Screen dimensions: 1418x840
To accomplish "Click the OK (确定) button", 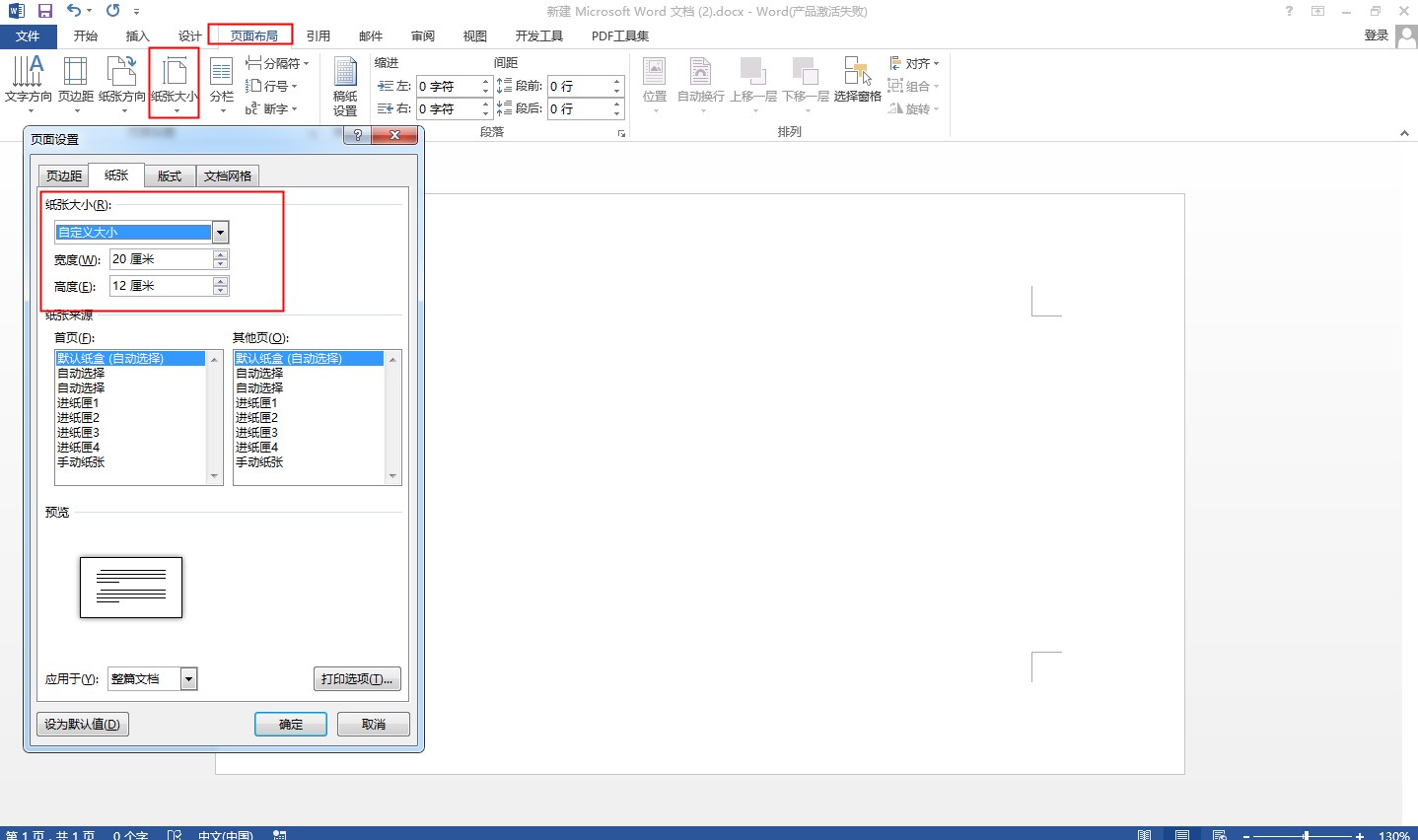I will (x=291, y=725).
